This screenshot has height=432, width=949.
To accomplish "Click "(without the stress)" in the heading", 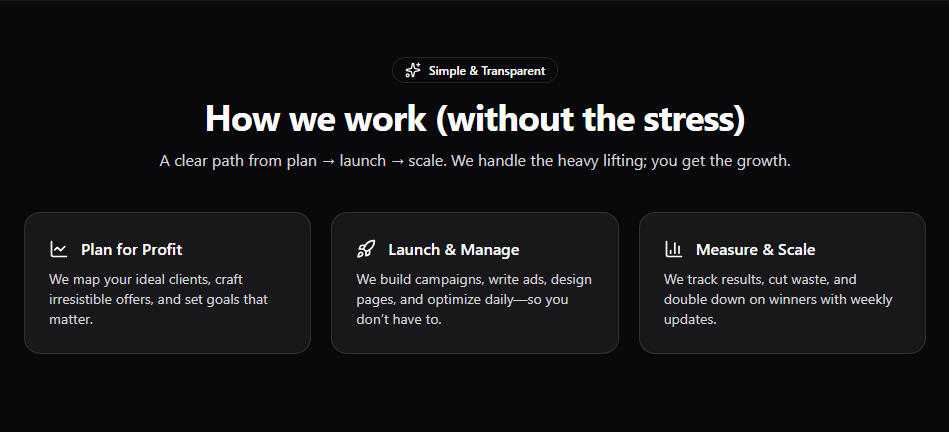I will point(592,118).
